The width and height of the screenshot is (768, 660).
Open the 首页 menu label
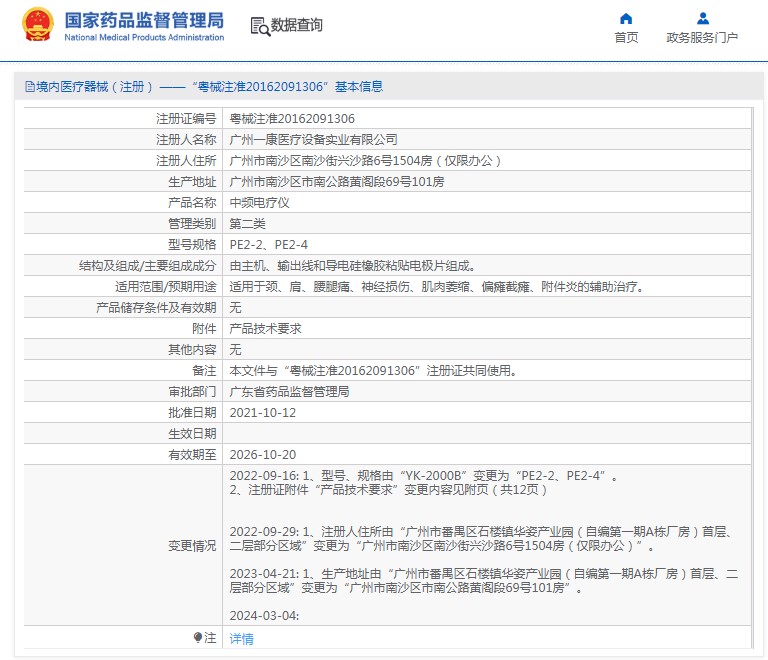[626, 38]
